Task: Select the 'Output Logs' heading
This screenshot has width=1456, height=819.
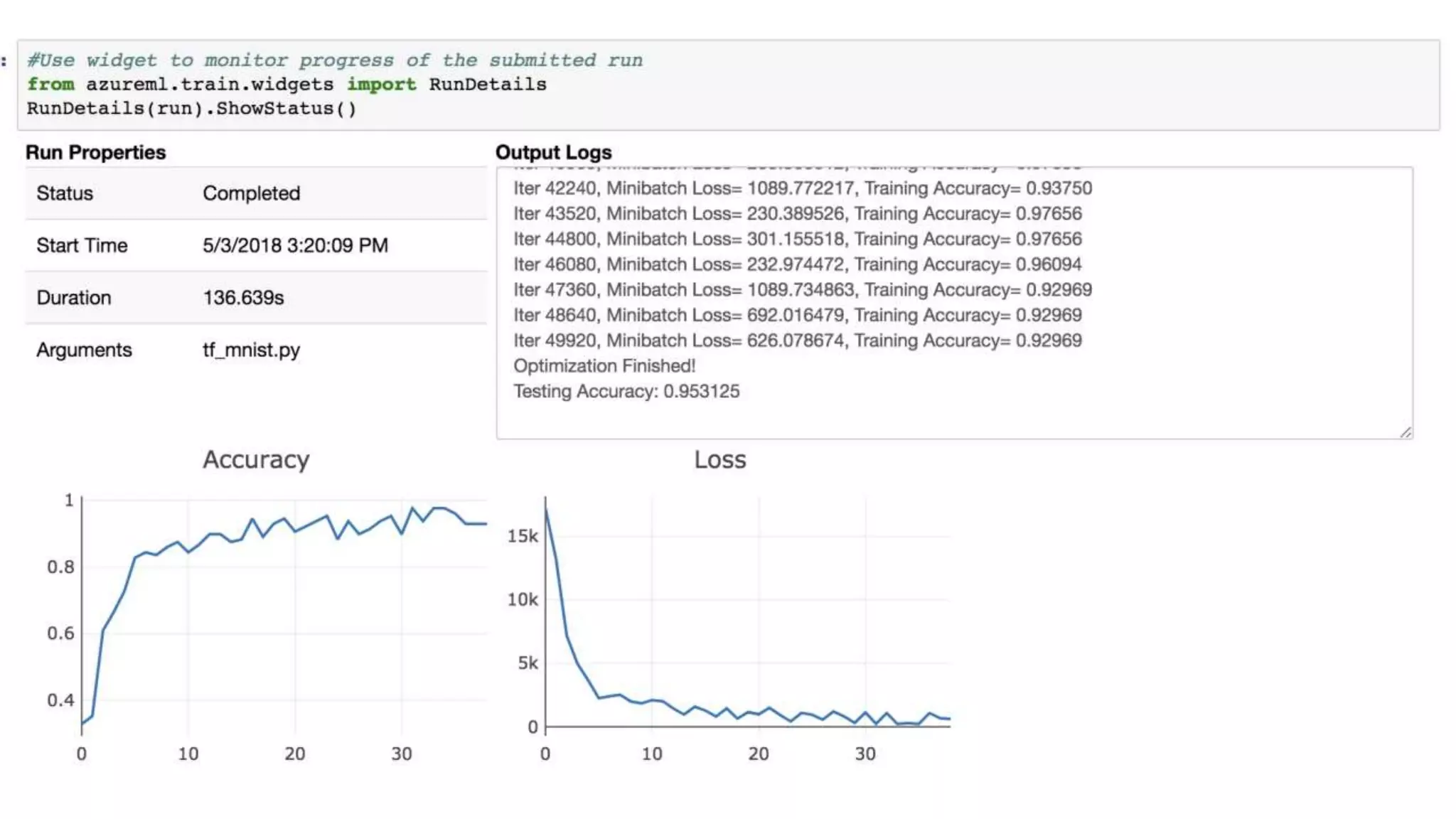Action: (x=553, y=152)
